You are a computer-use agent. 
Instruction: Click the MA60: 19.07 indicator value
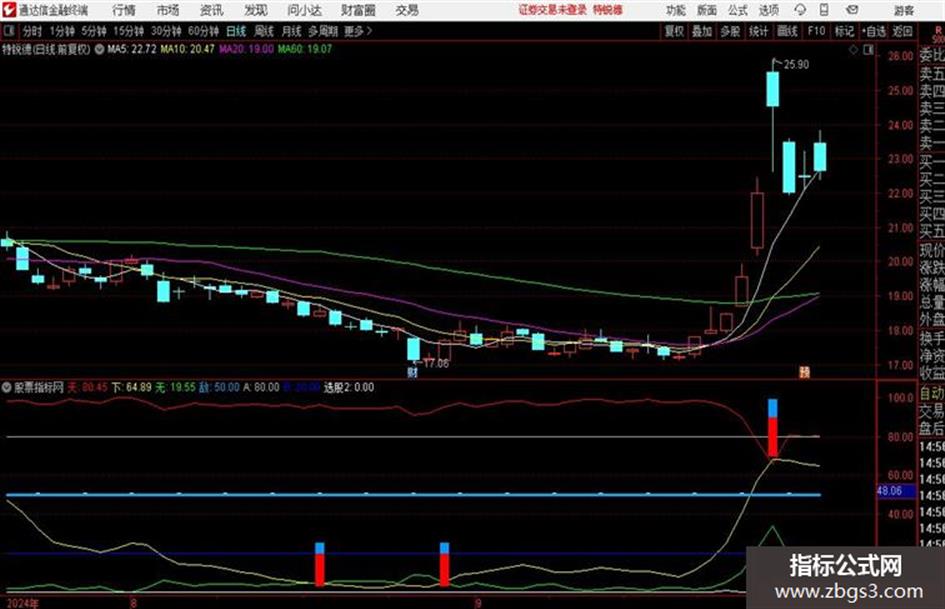pyautogui.click(x=304, y=49)
